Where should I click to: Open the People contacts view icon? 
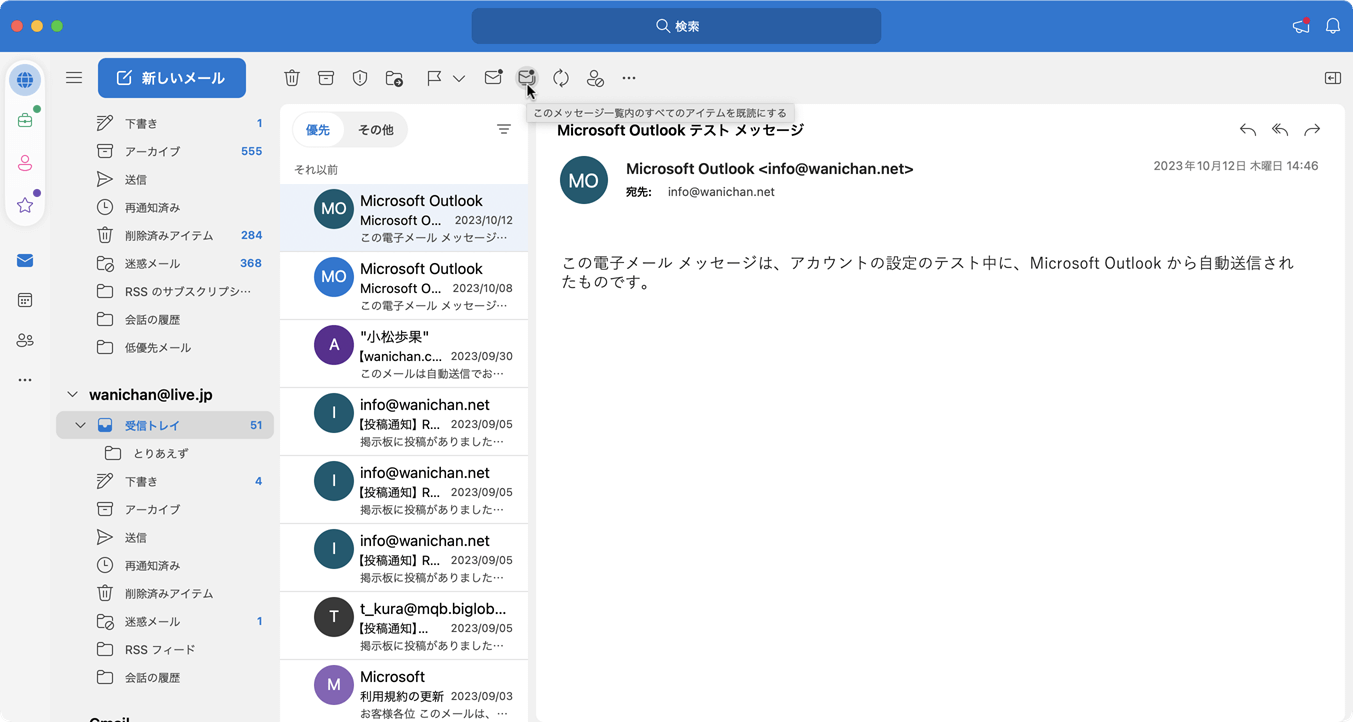coord(25,340)
